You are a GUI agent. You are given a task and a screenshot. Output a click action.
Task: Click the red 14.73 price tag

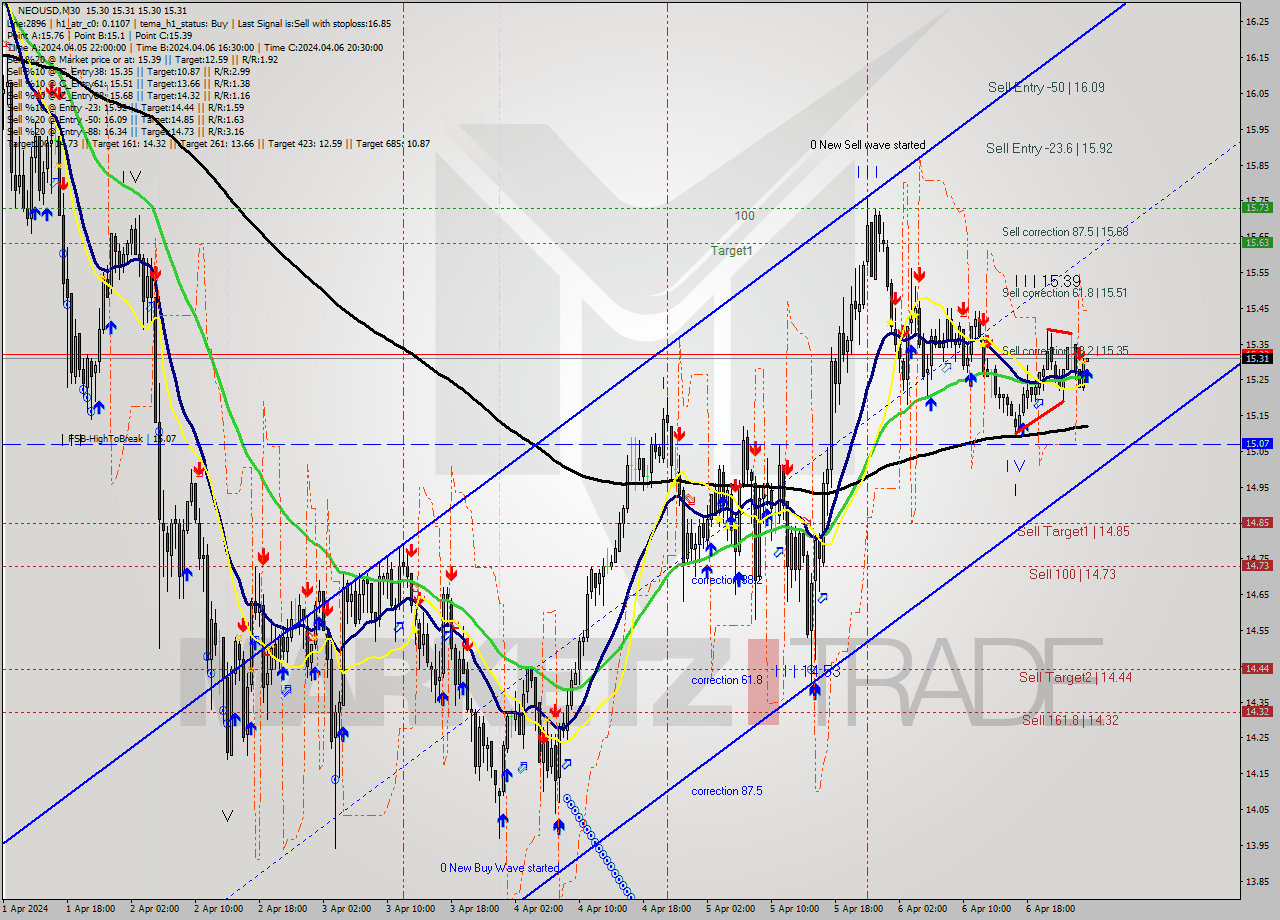click(x=1257, y=565)
